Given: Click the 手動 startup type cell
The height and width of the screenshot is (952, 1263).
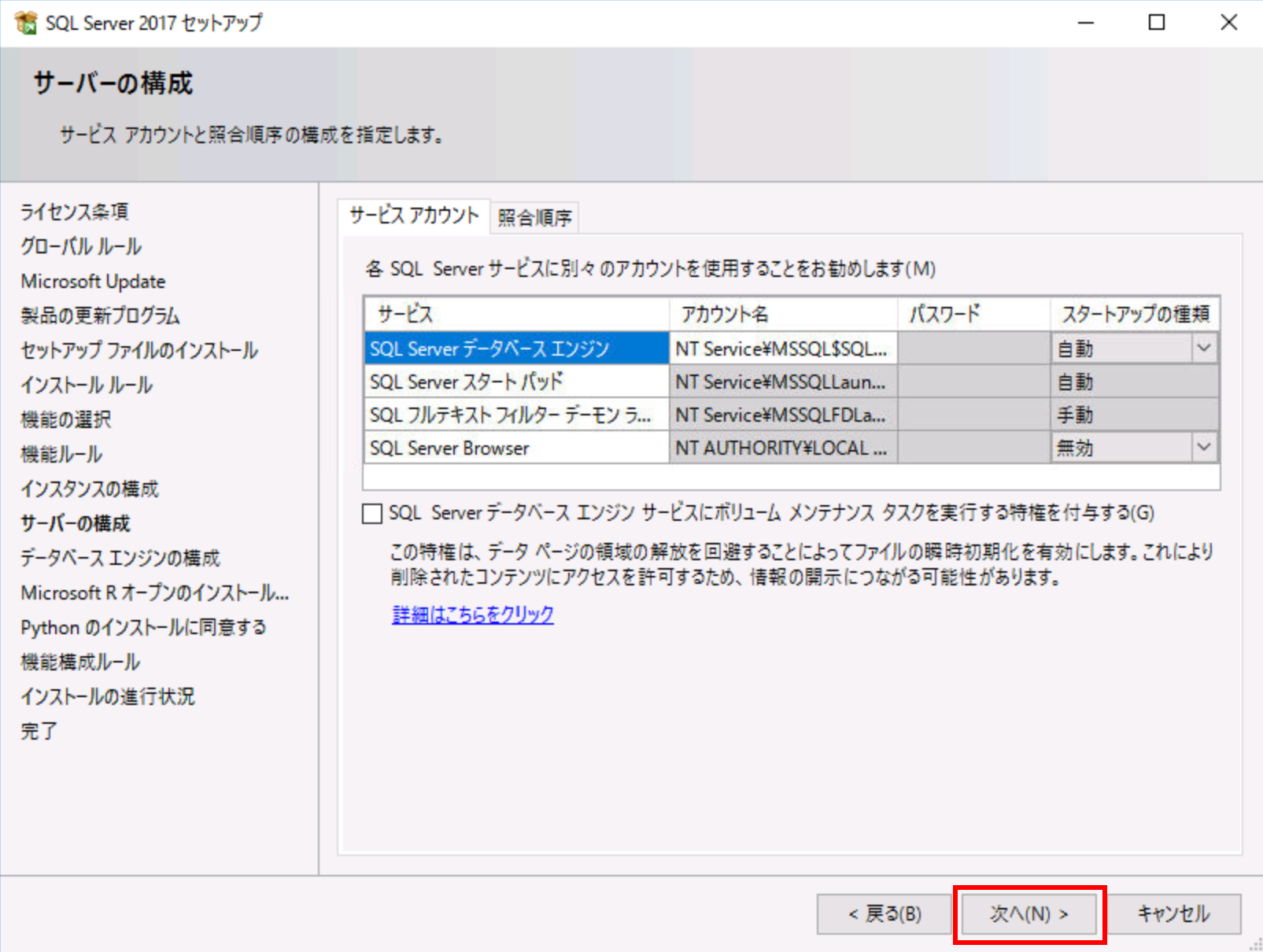Looking at the screenshot, I should point(1135,415).
